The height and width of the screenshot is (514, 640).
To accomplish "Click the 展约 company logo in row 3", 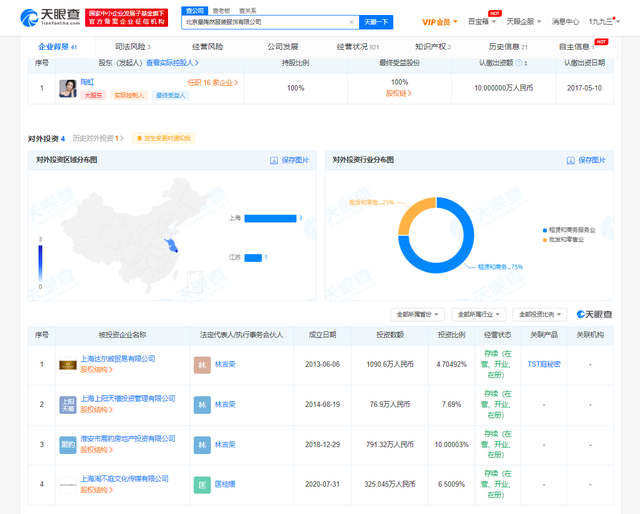I will [x=68, y=445].
